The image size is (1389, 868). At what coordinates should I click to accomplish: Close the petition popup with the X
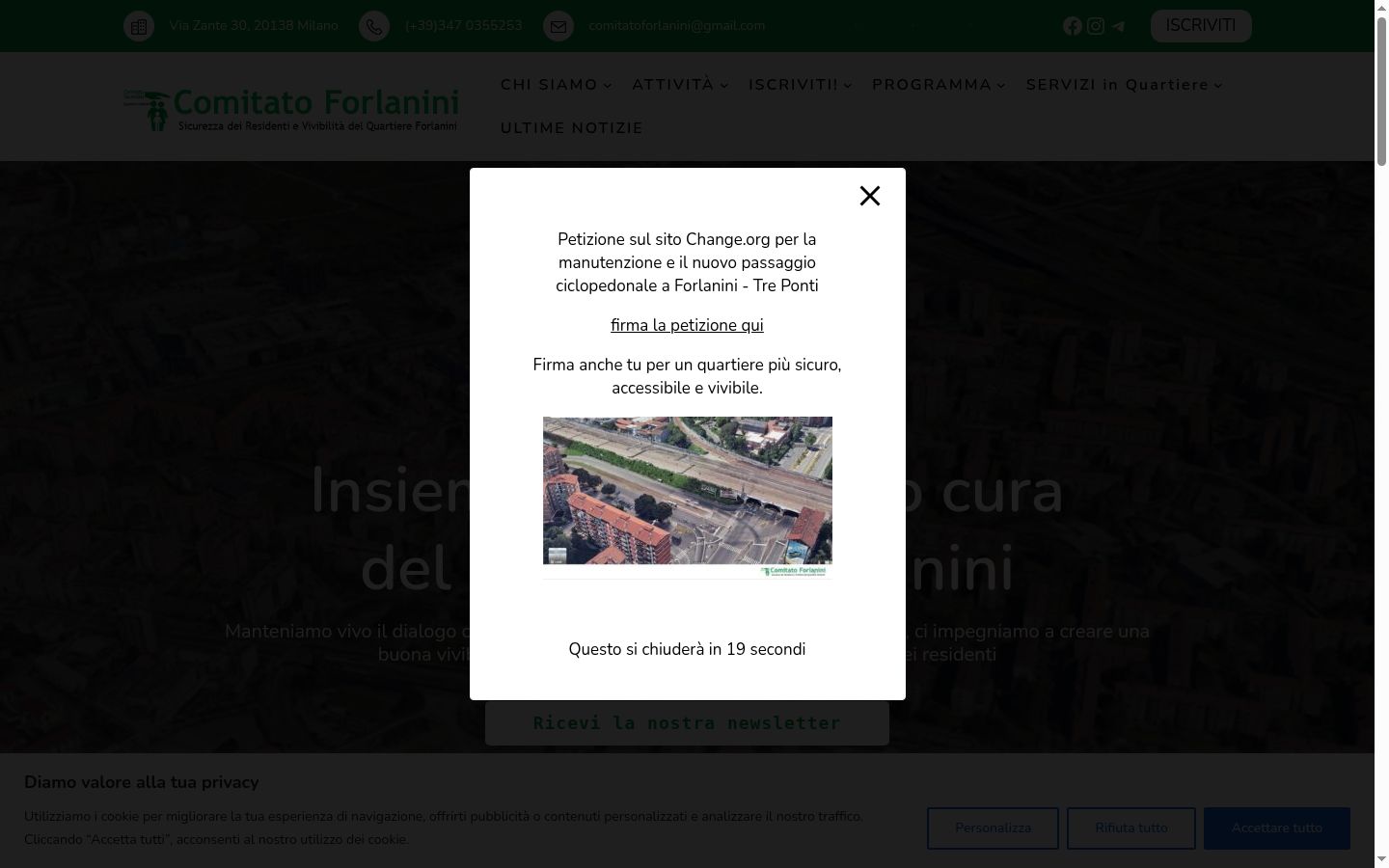tap(869, 196)
